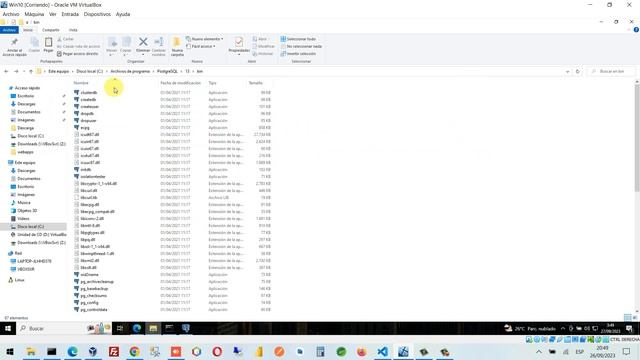Image resolution: width=640 pixels, height=360 pixels.
Task: Select Música in navigation pane
Action: click(24, 202)
